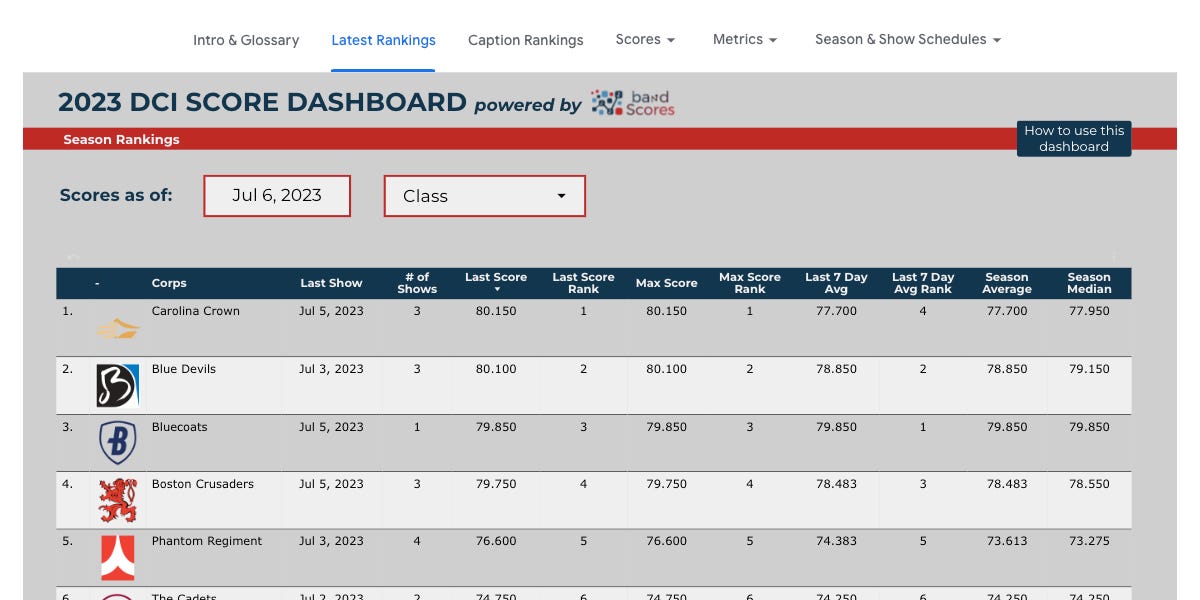Viewport: 1200px width, 600px height.
Task: Click the Boston Crusaders corps name
Action: click(203, 484)
